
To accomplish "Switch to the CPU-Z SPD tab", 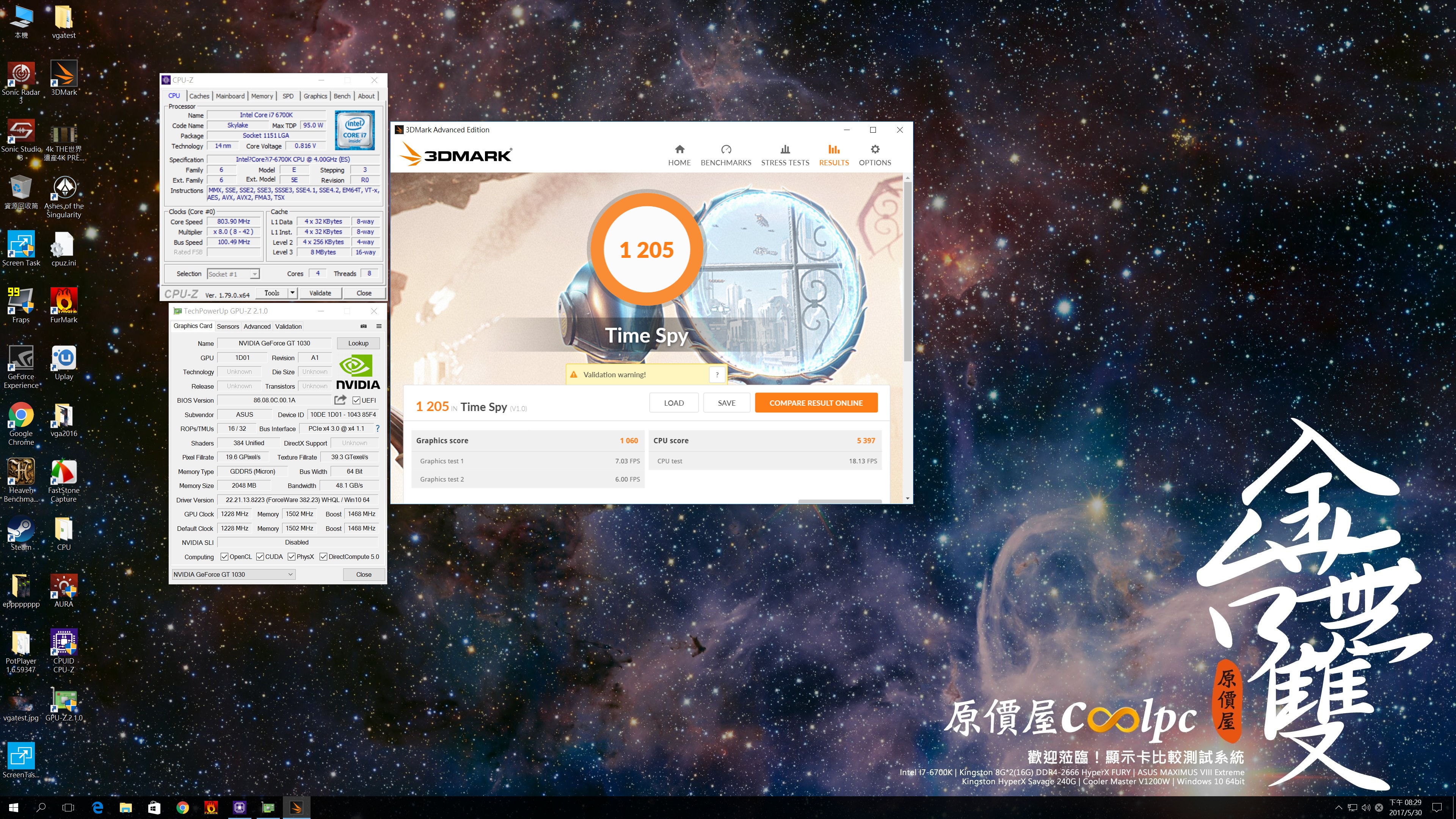I will click(x=288, y=96).
